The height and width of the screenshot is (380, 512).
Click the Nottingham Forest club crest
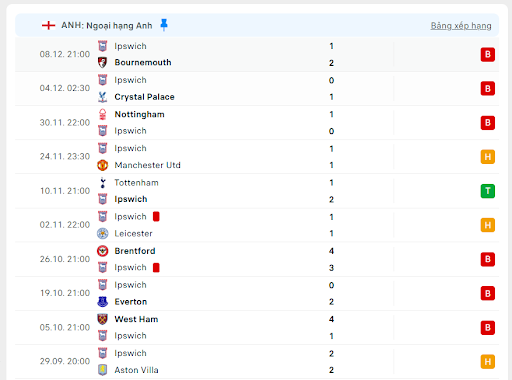pyautogui.click(x=102, y=114)
